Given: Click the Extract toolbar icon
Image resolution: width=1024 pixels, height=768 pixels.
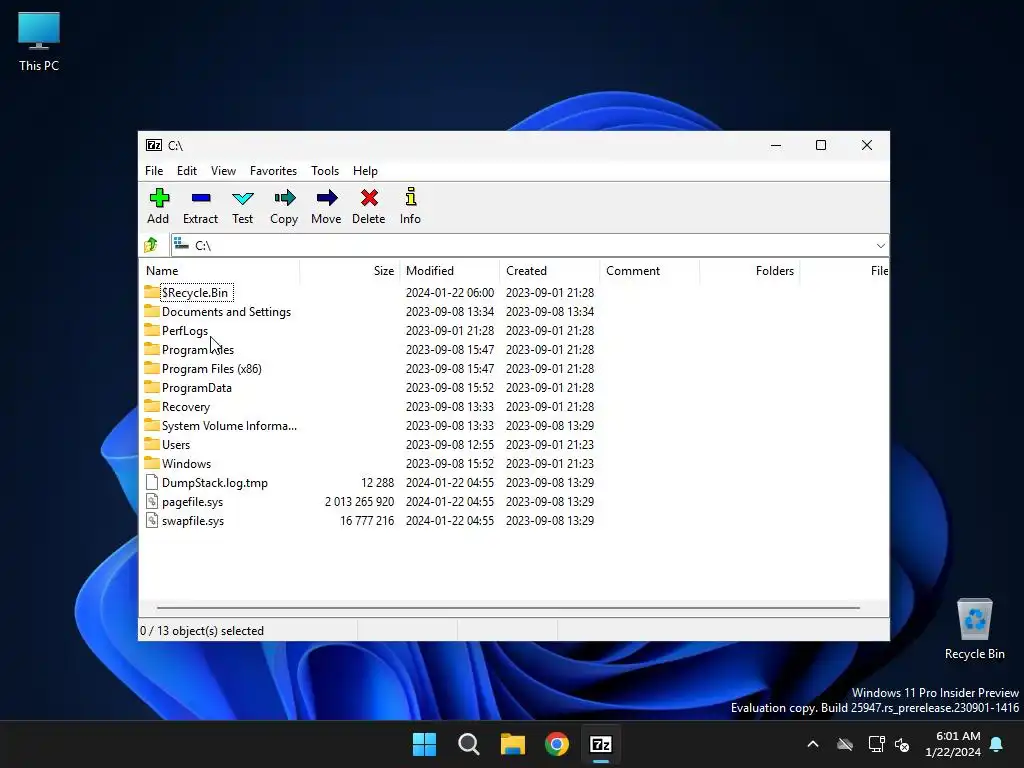Looking at the screenshot, I should click(x=200, y=198).
